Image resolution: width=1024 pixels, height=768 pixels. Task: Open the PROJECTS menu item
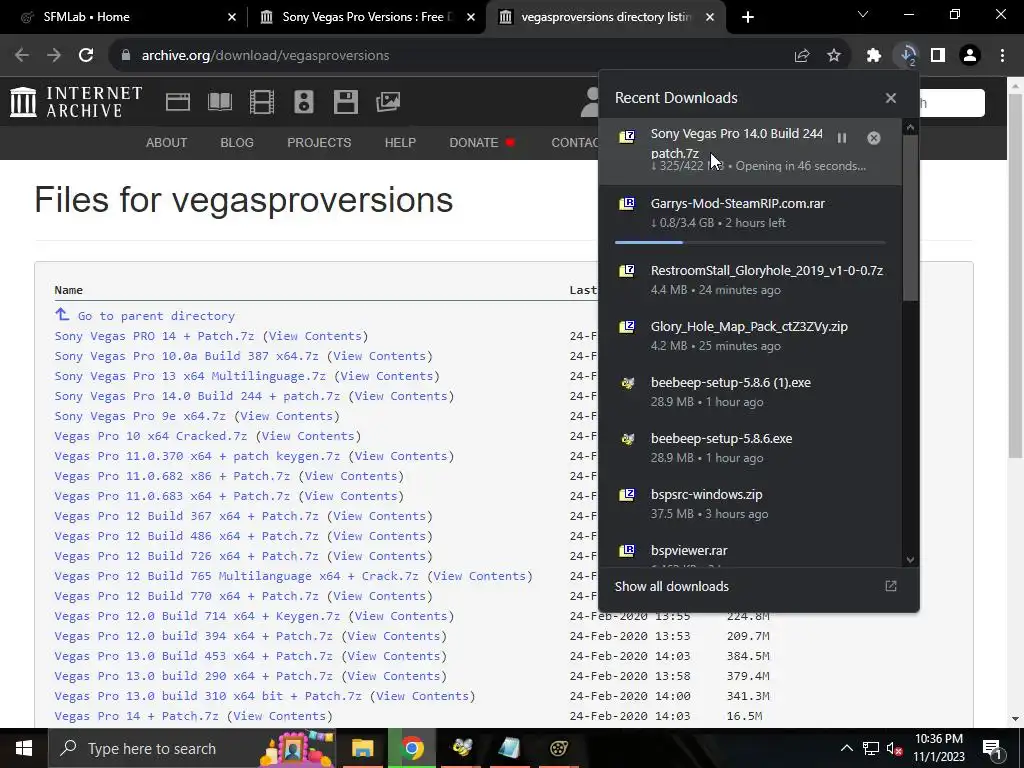pos(319,142)
